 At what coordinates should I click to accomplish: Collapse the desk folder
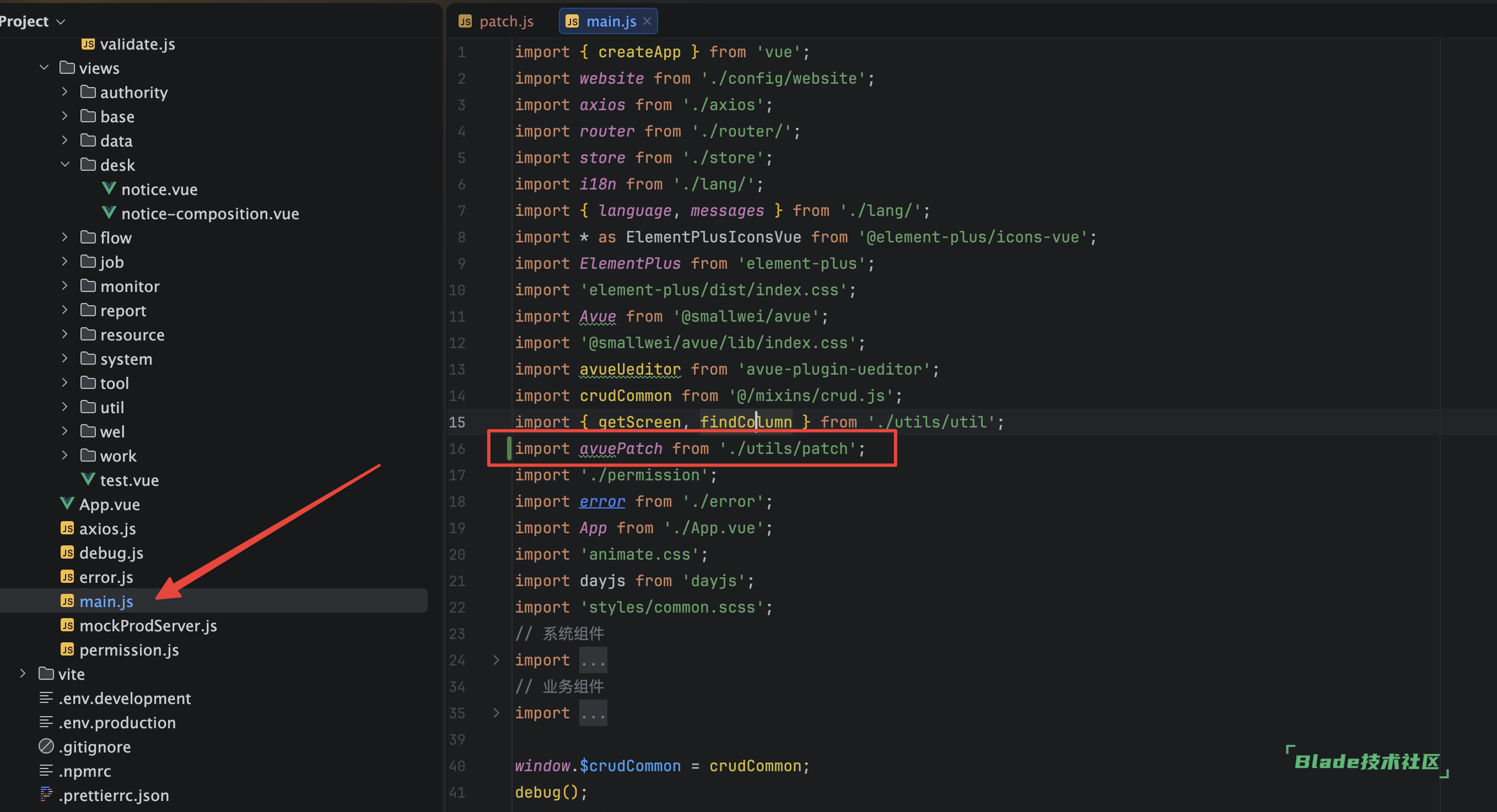click(65, 164)
